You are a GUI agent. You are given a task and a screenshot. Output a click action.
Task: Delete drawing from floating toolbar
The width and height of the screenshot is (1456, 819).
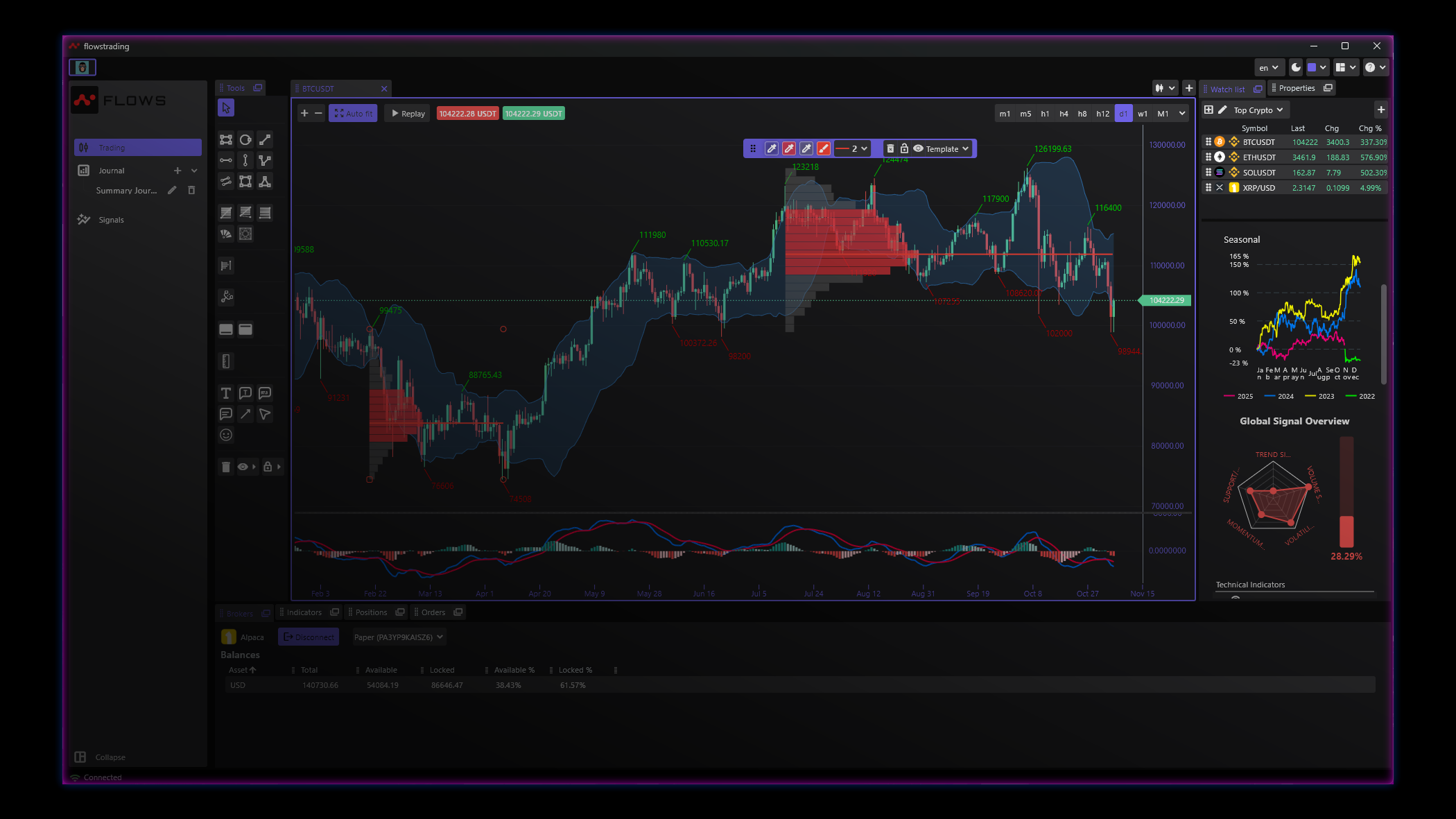[890, 148]
